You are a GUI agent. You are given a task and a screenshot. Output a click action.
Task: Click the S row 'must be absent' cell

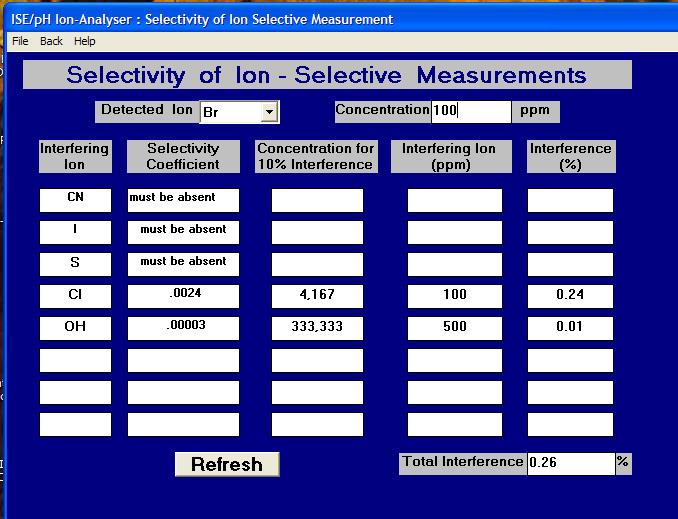pyautogui.click(x=183, y=264)
